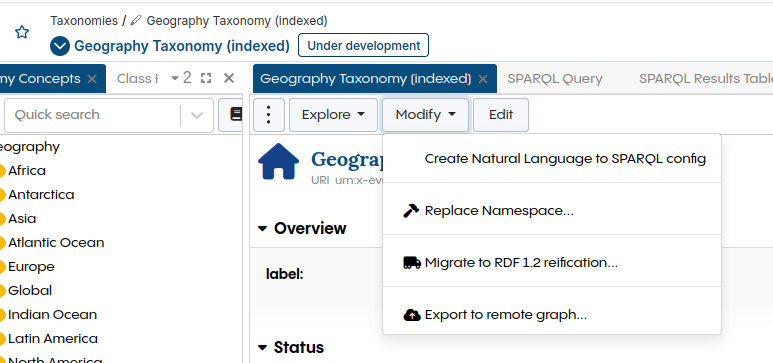773x363 pixels.
Task: Open the Quick search dropdown arrow
Action: [197, 115]
